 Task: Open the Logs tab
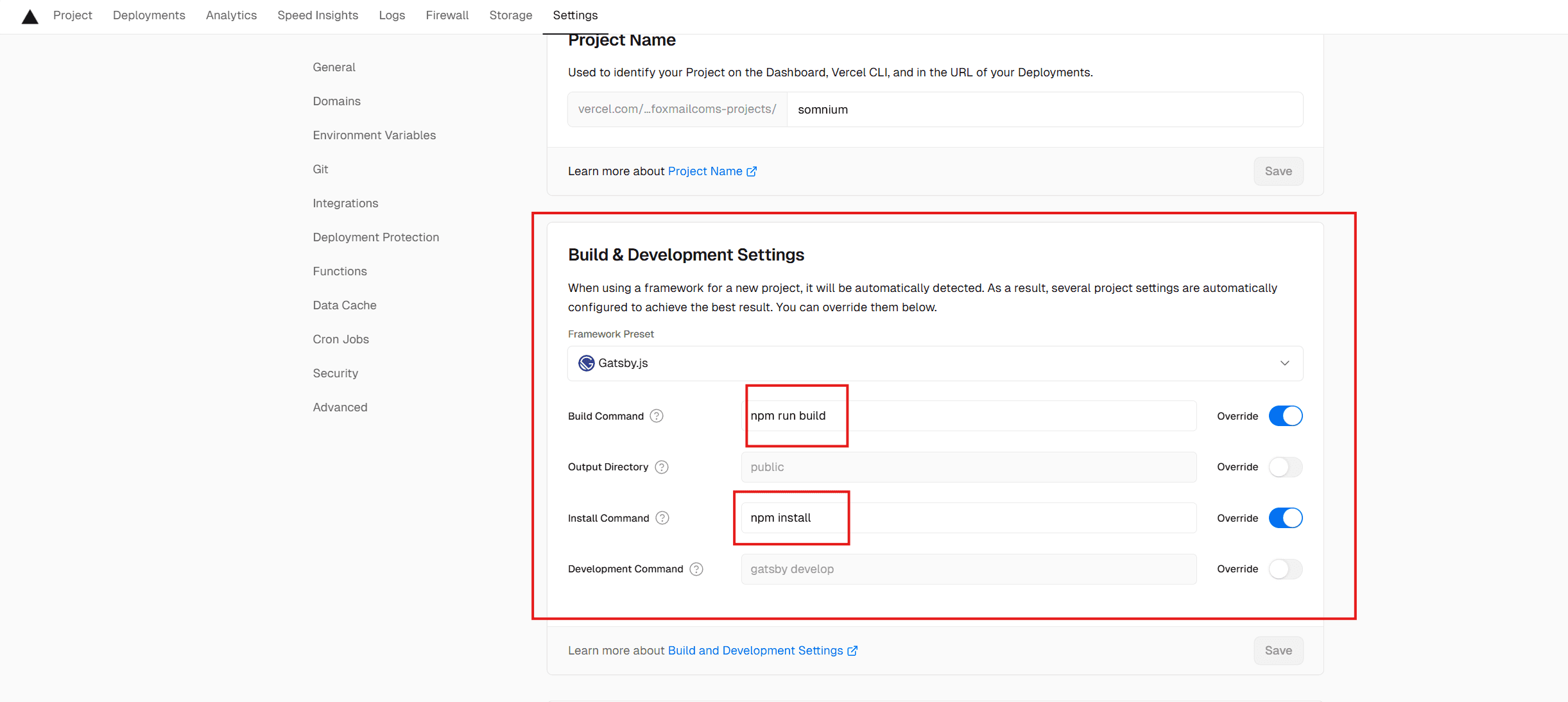click(392, 15)
